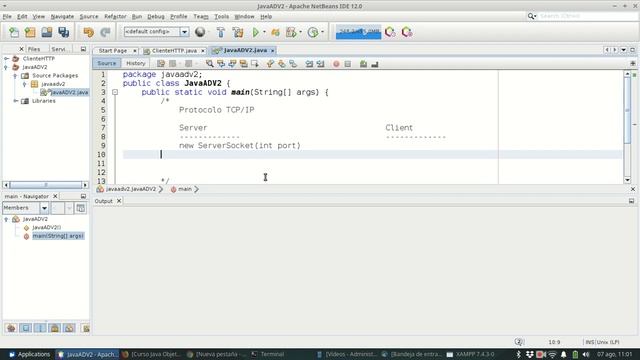Select main(String[] args) in Navigator

58,236
